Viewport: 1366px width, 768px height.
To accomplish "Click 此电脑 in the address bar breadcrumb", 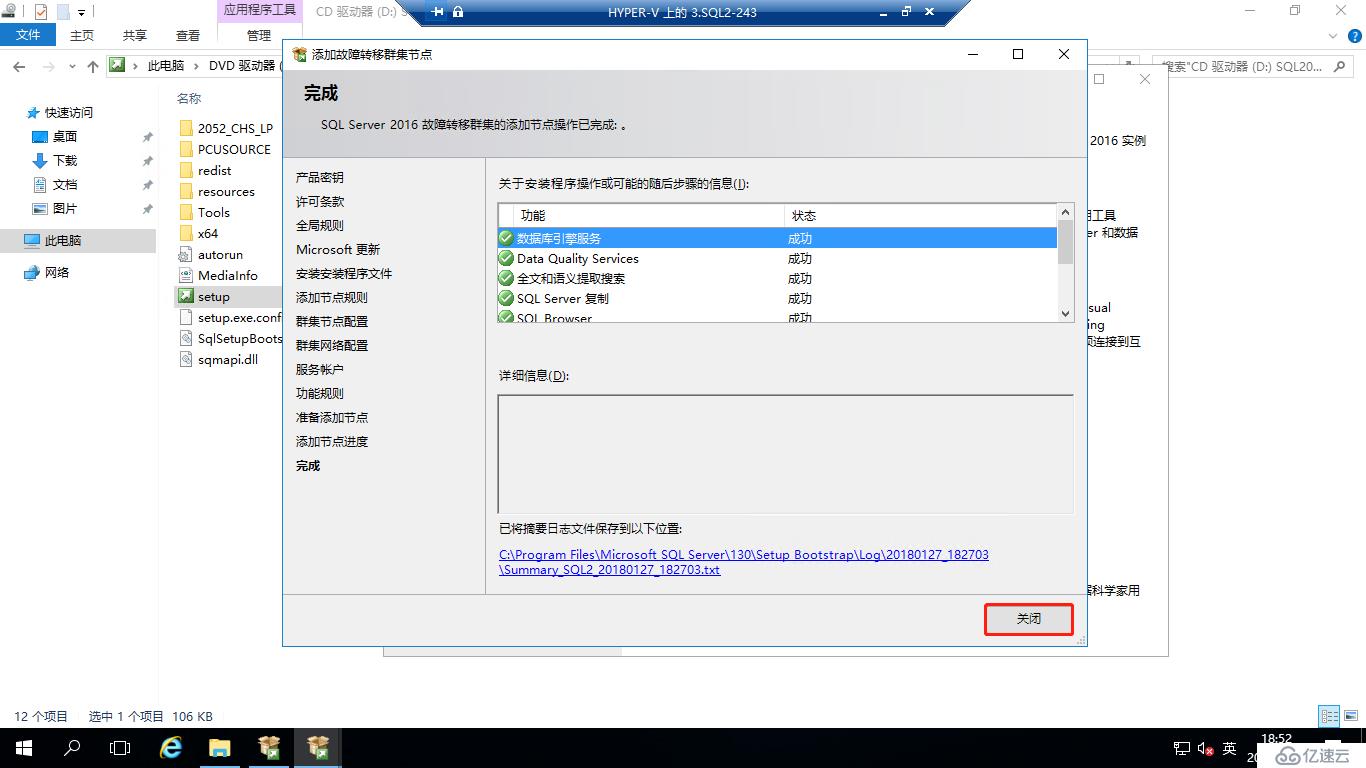I will (x=166, y=66).
